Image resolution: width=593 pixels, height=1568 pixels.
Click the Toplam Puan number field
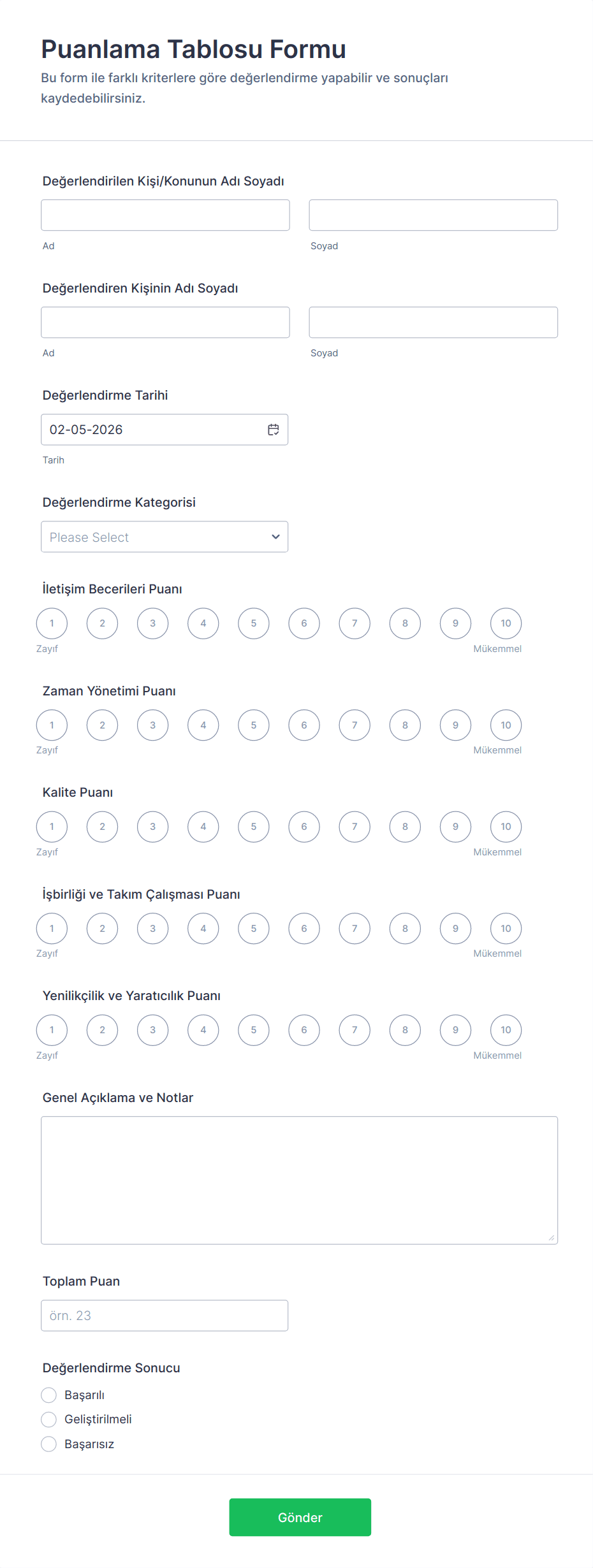click(x=165, y=1316)
